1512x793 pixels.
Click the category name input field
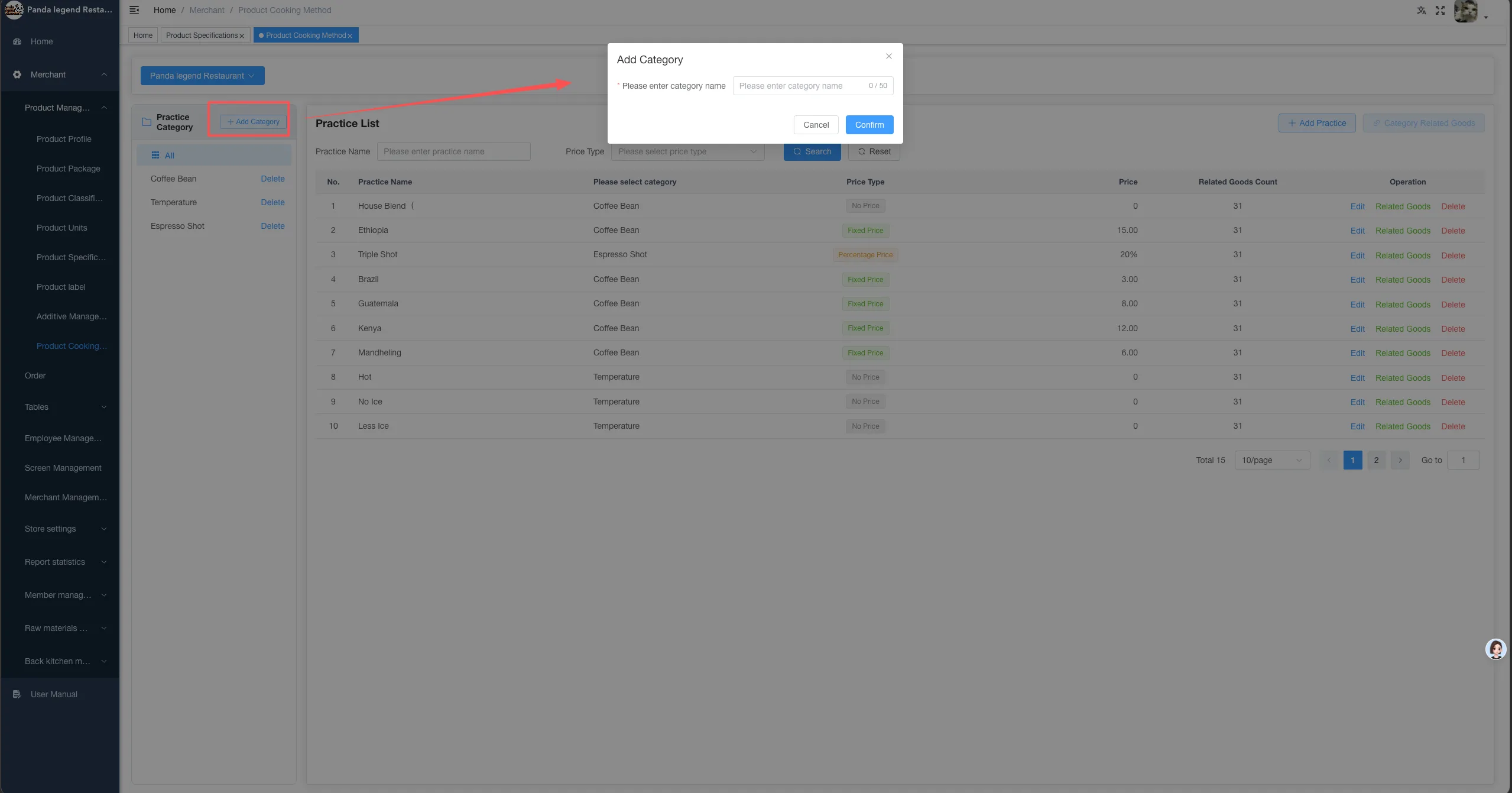click(813, 86)
